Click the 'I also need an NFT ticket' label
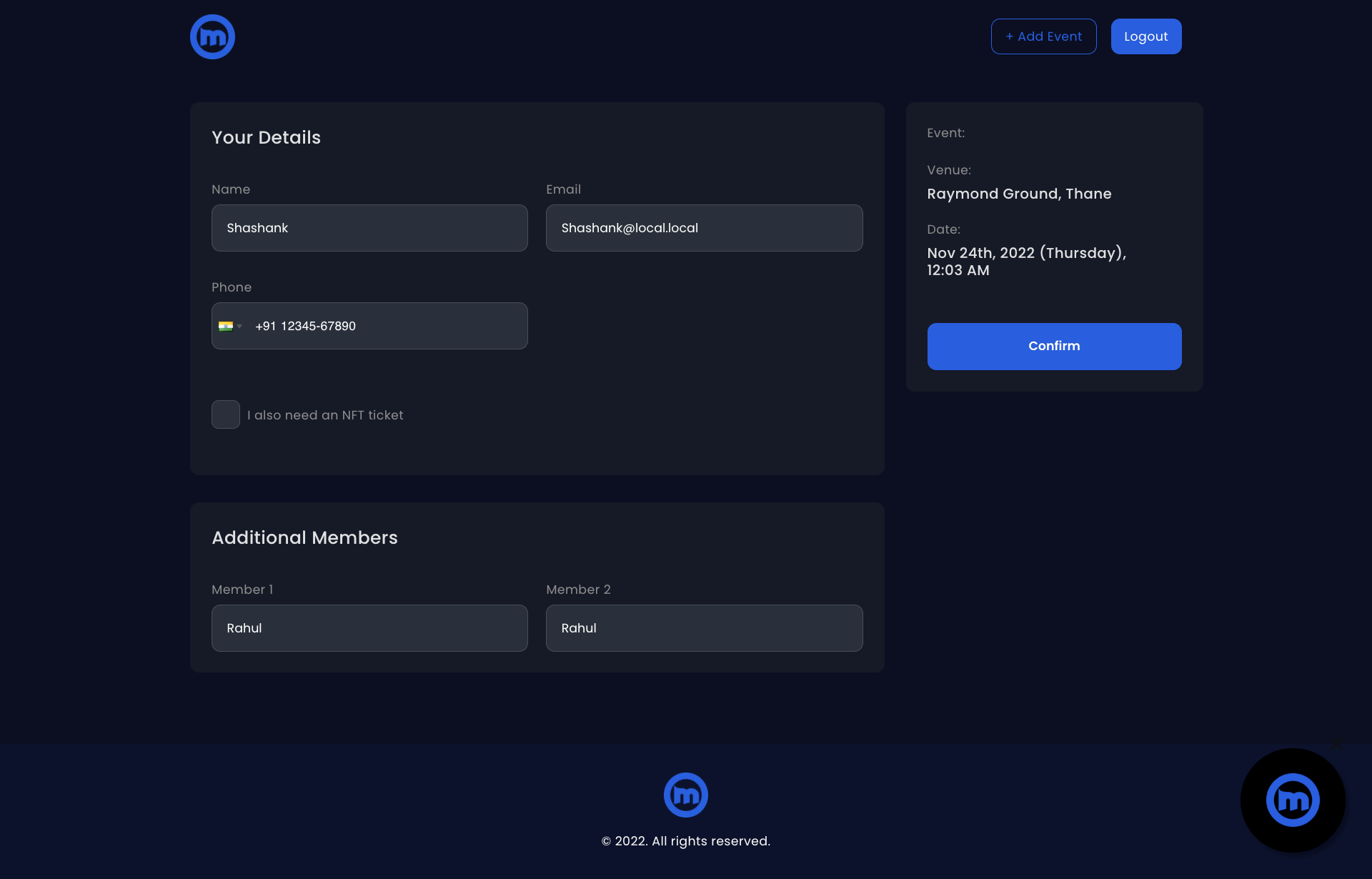 pos(325,415)
